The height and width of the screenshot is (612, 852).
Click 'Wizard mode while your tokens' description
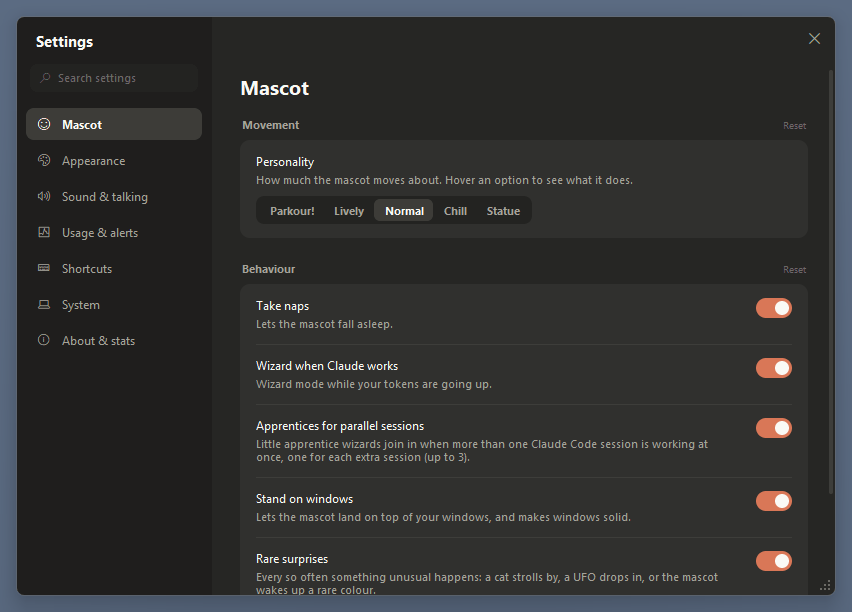[374, 384]
